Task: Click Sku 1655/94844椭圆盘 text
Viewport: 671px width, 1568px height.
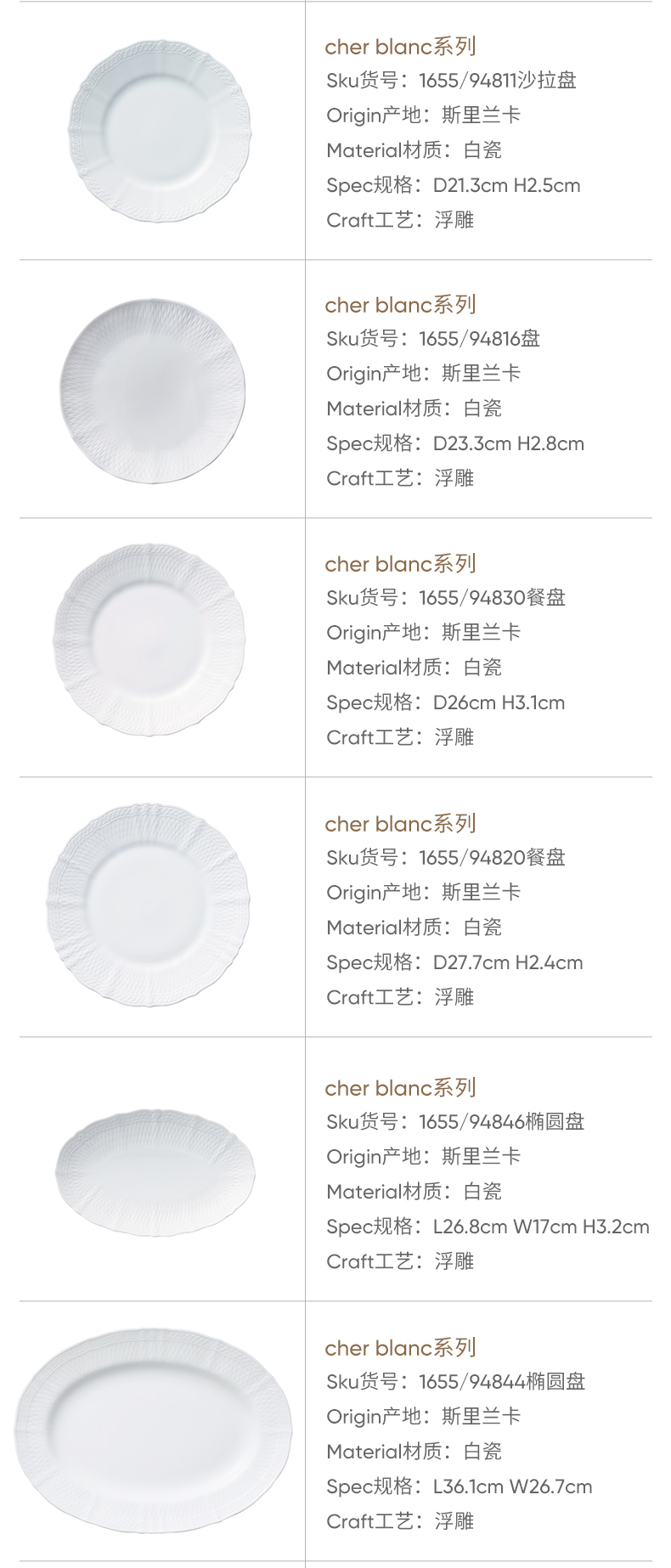Action: click(455, 1382)
